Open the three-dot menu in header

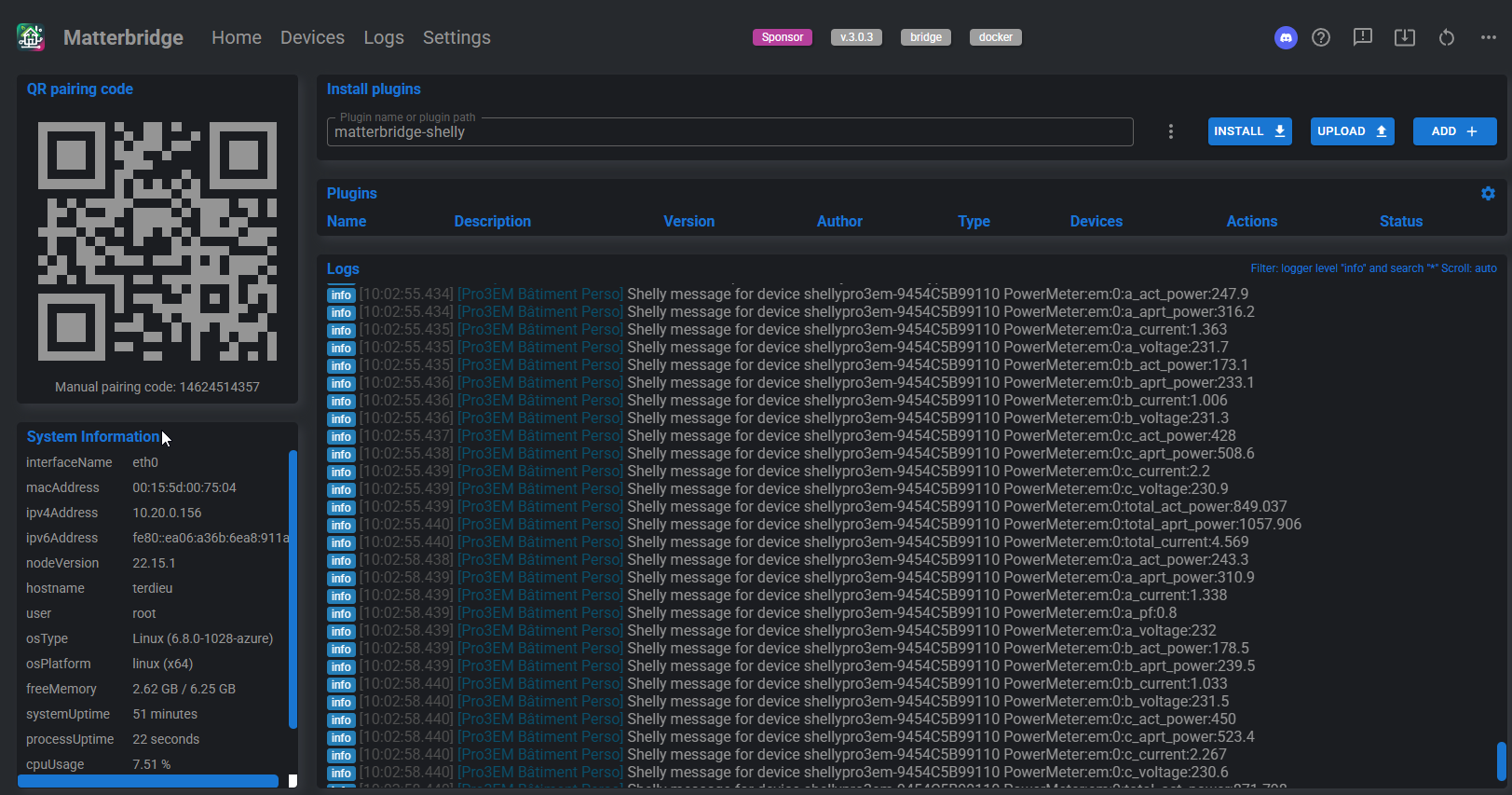click(x=1488, y=37)
